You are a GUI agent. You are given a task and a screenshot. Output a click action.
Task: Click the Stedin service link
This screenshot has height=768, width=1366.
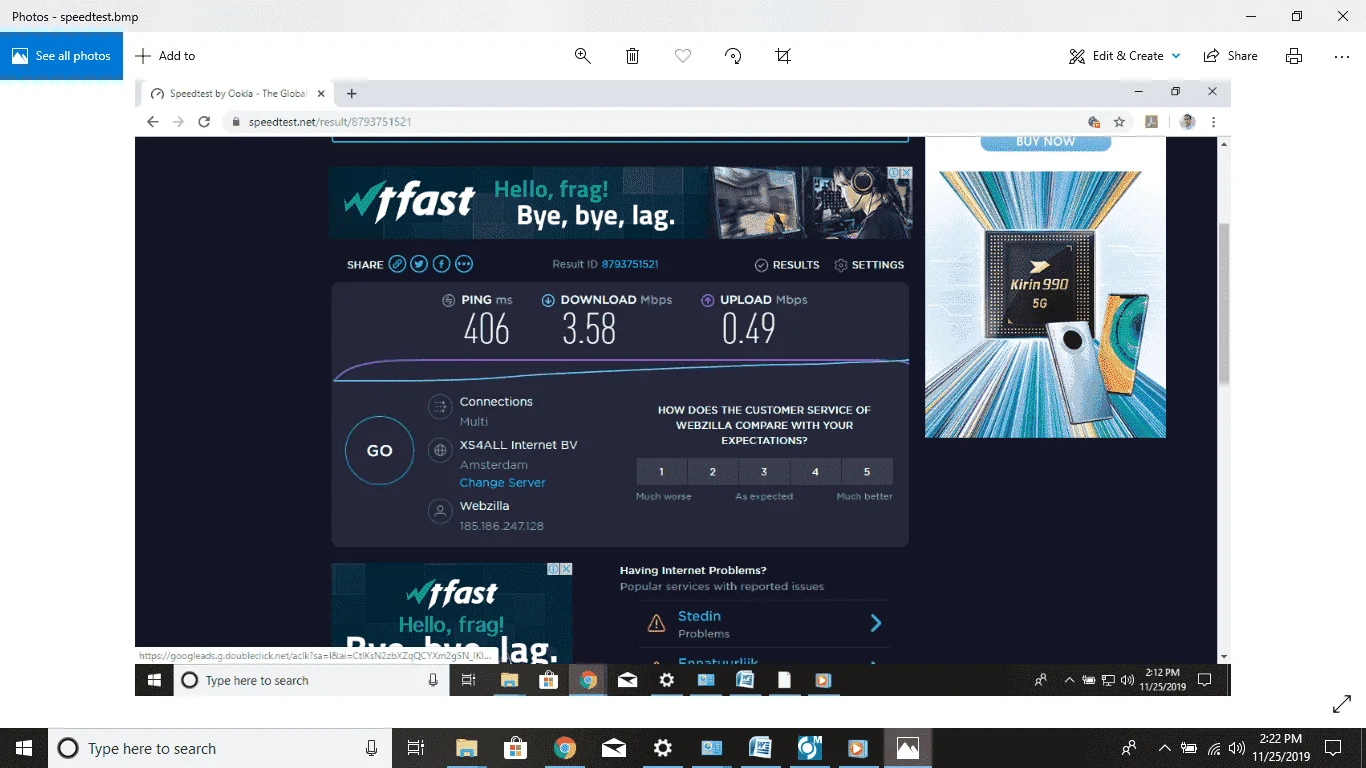point(699,616)
